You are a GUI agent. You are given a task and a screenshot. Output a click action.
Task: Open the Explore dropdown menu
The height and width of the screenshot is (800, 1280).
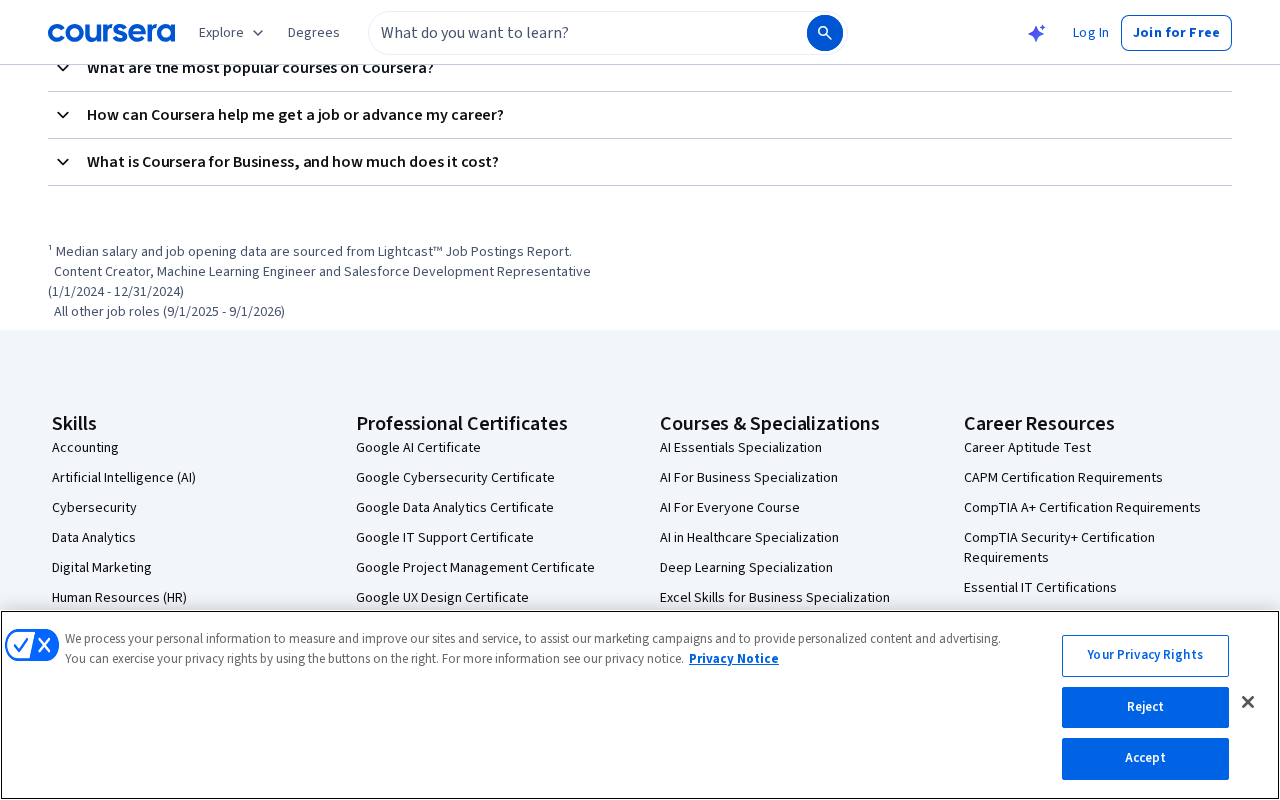[231, 32]
